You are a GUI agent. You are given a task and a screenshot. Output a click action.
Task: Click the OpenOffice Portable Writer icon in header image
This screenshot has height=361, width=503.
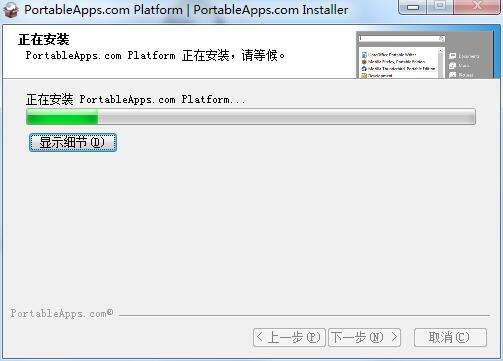point(364,55)
